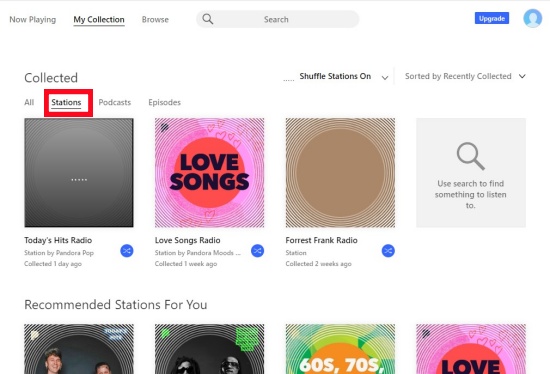Open recommended 60s, 70s station thumbnail
Screen dimensions: 550x374
click(x=340, y=349)
